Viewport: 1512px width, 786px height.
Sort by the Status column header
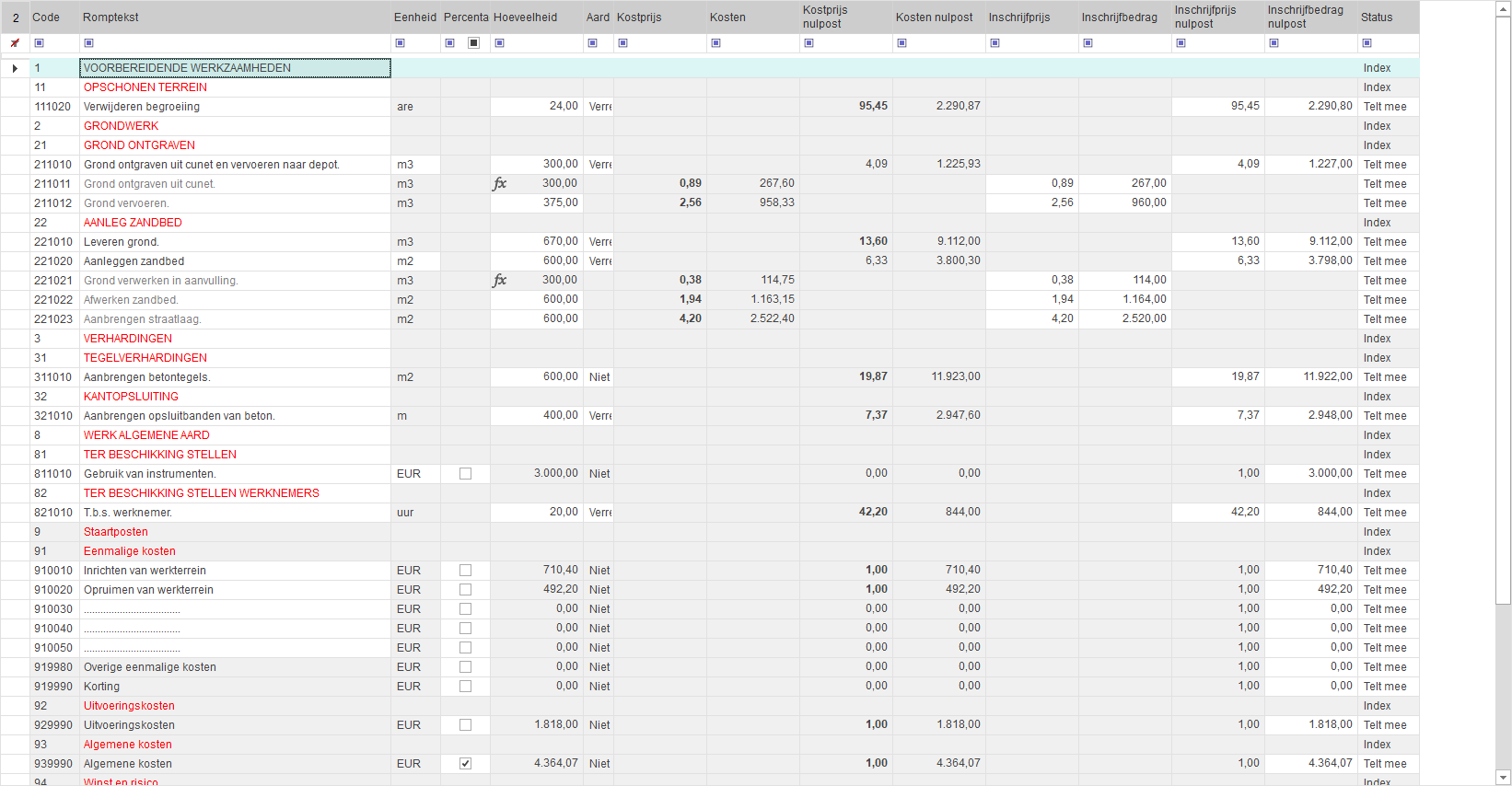(x=1389, y=17)
